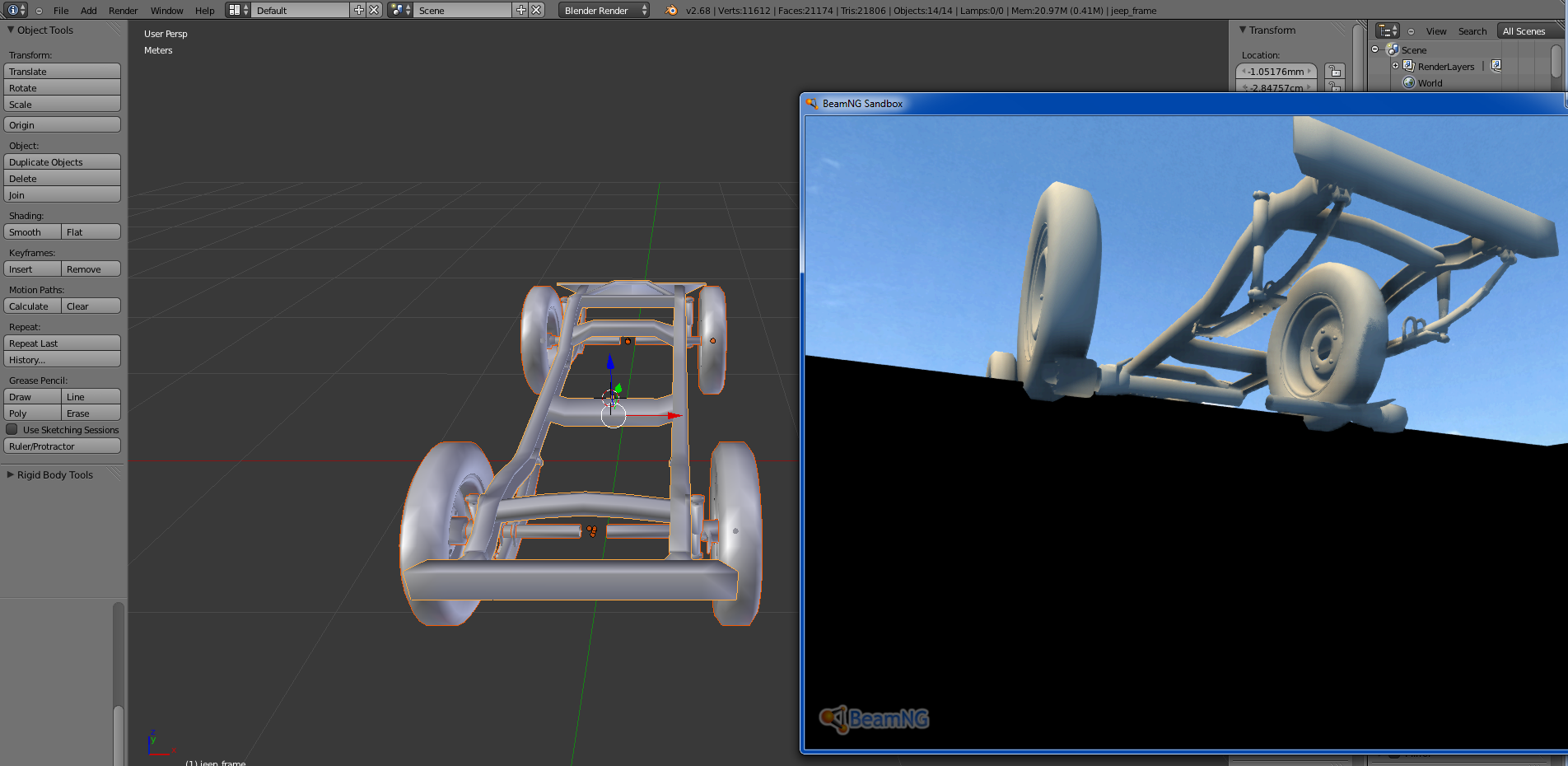The width and height of the screenshot is (1568, 766).
Task: Toggle lock on Y location
Action: pyautogui.click(x=1335, y=86)
